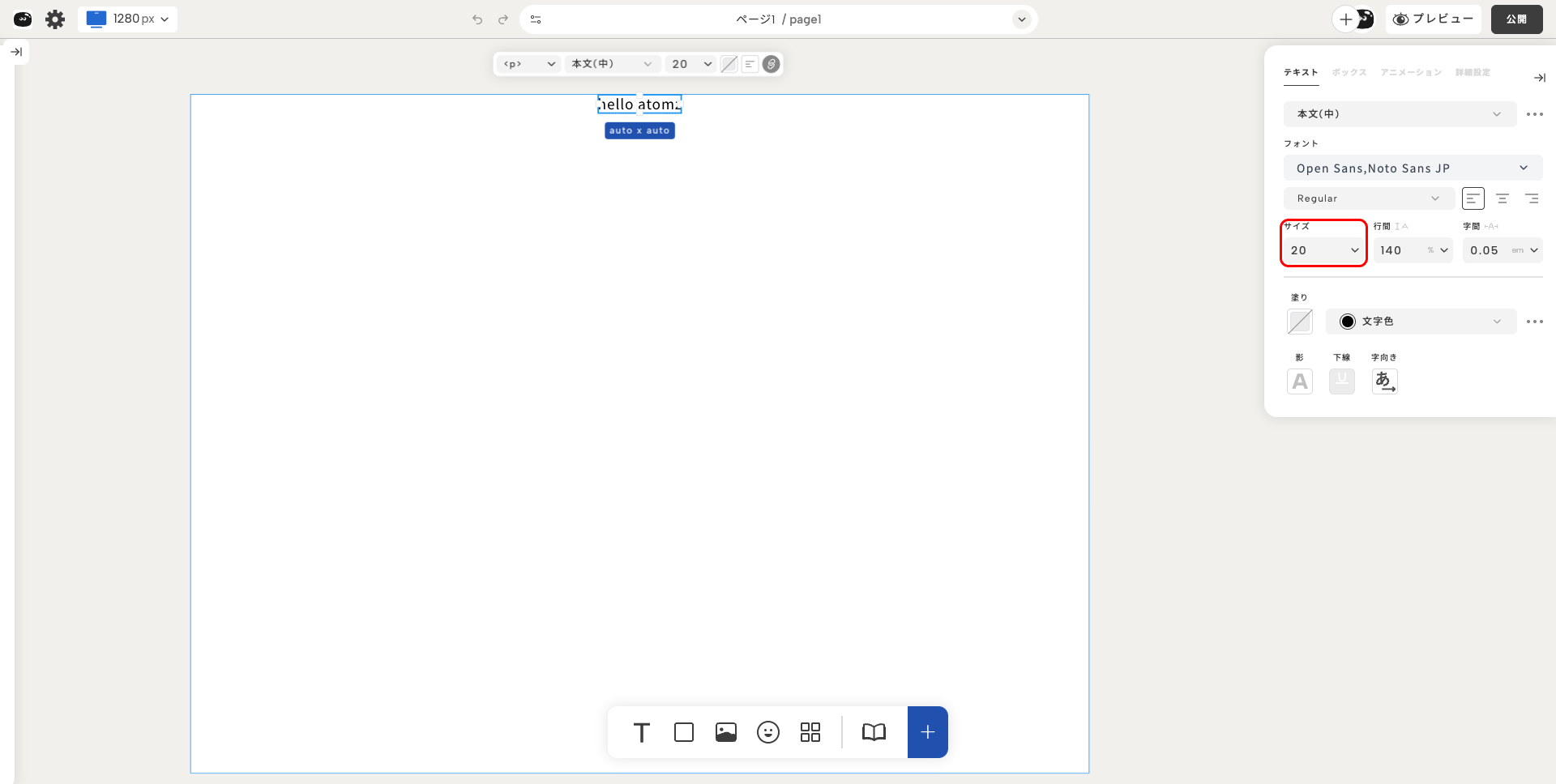Viewport: 1556px width, 784px height.
Task: Open the grid components icon
Action: tap(810, 732)
